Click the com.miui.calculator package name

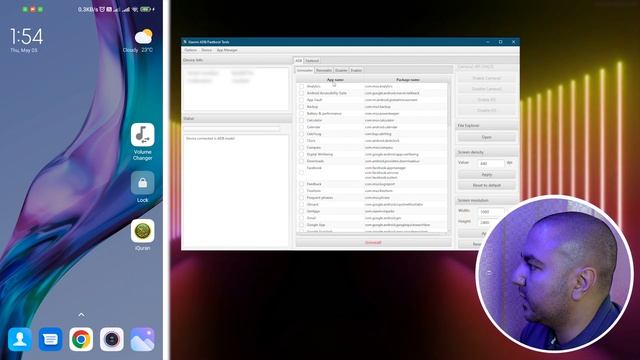click(380, 120)
